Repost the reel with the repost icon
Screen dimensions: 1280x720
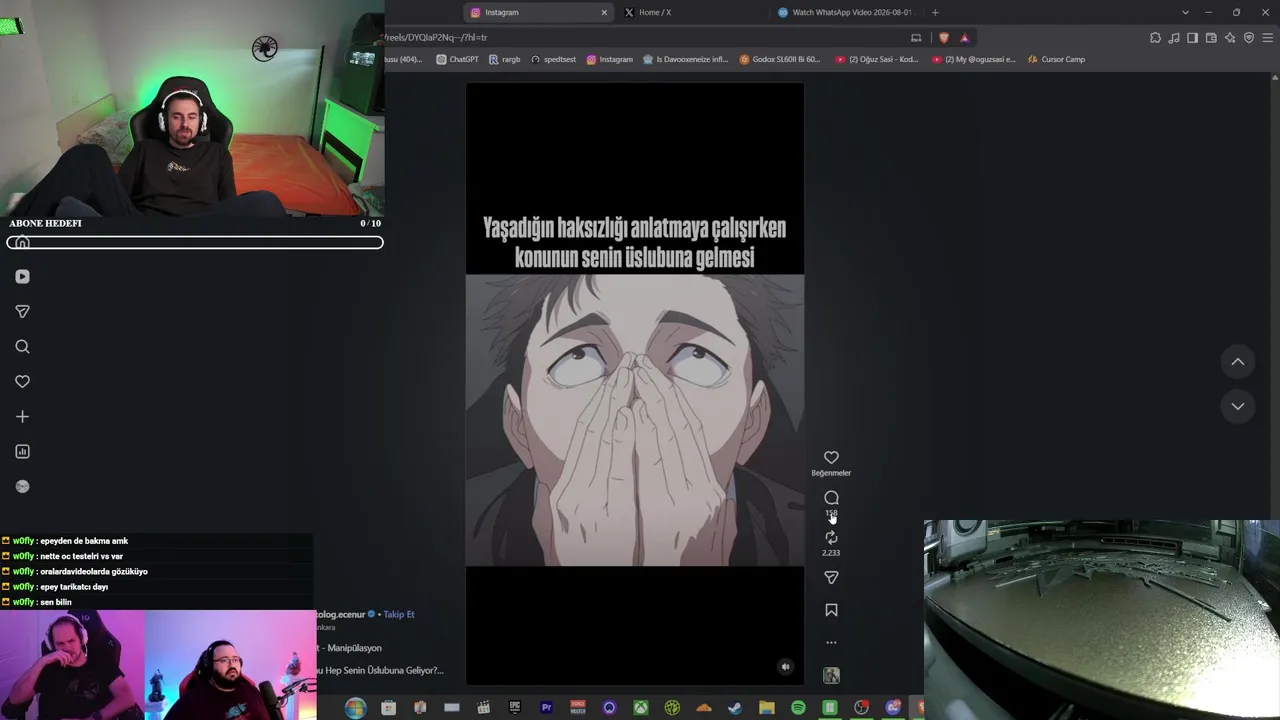[831, 537]
